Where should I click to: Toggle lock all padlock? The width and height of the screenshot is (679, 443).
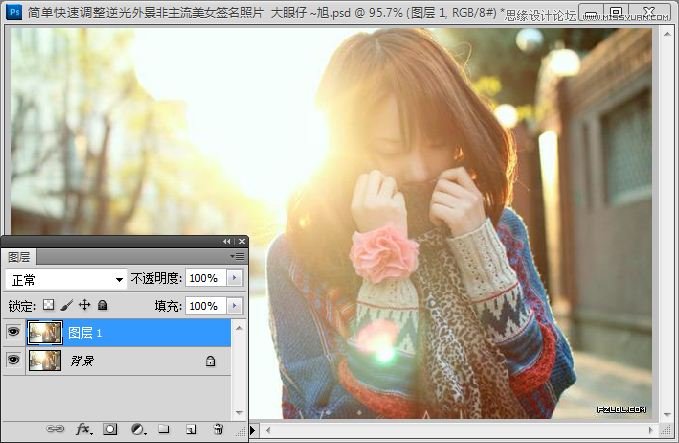[103, 305]
